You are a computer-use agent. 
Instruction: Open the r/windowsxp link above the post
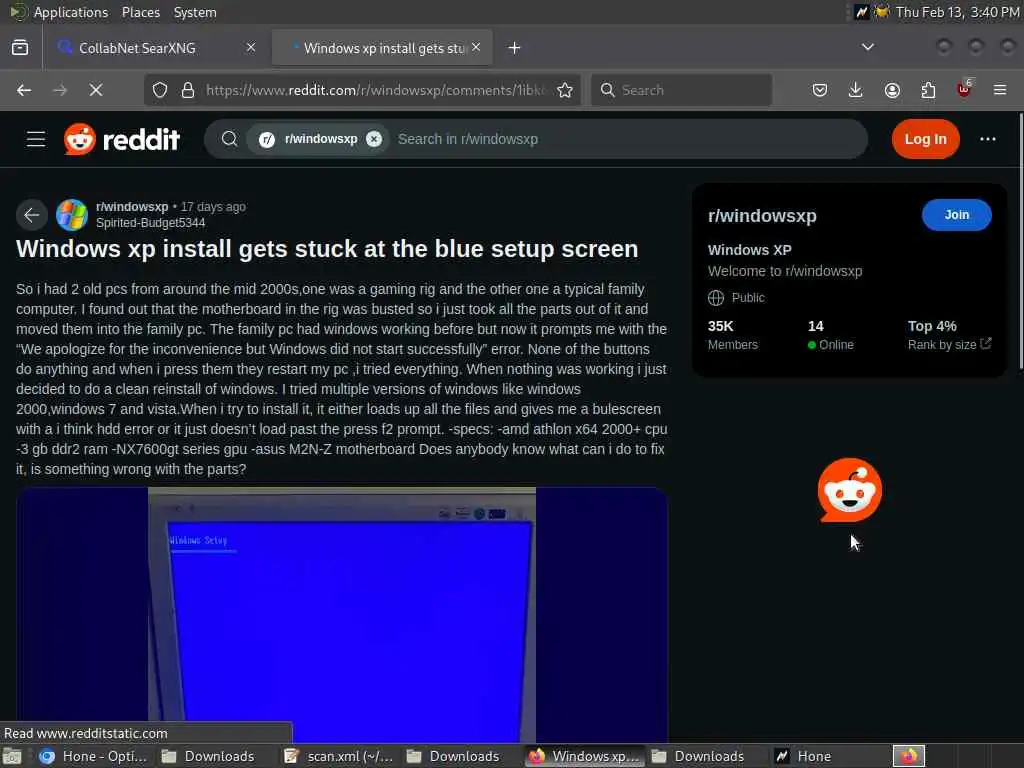(x=132, y=207)
